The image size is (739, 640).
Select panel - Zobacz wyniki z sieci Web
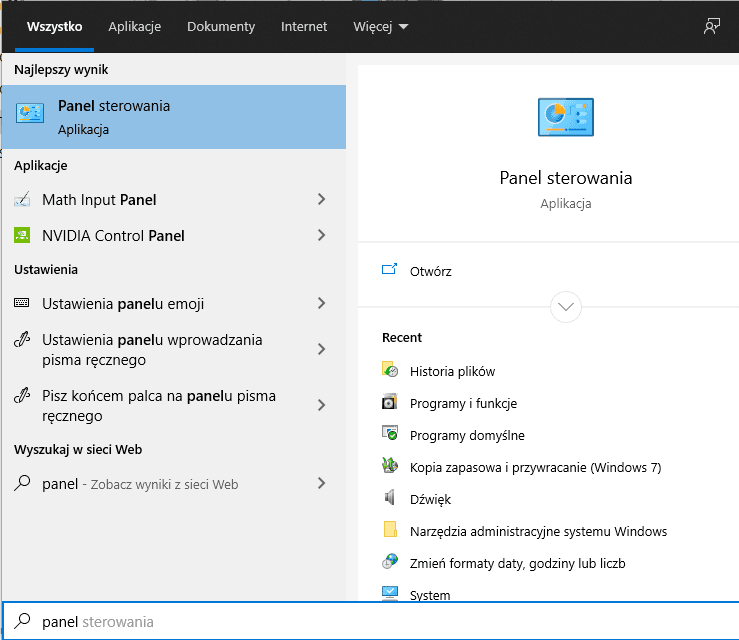[x=174, y=483]
